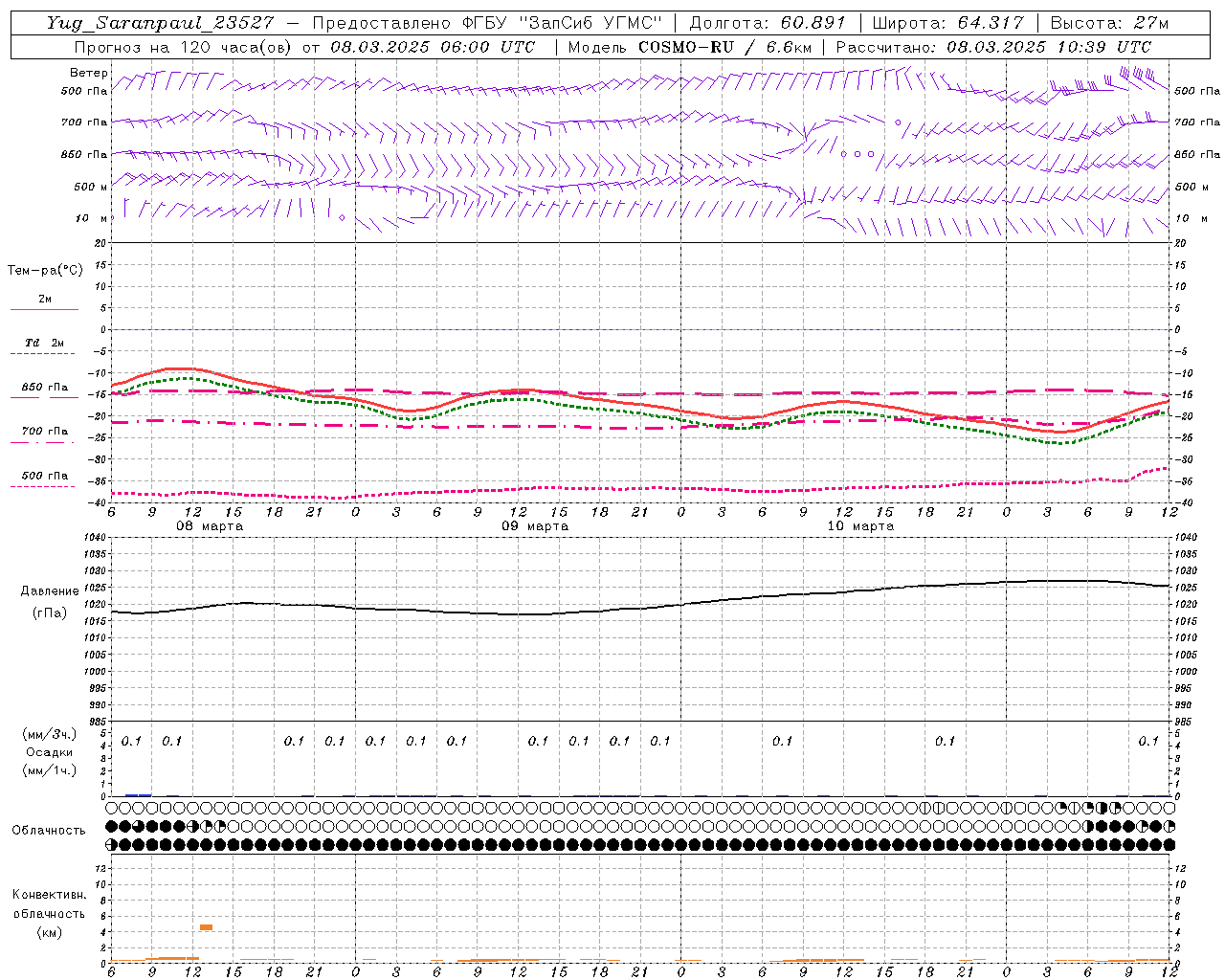Screen dimensions: 1225x980
Task: Click the 500 гПа entry in temperature legend
Action: point(44,476)
